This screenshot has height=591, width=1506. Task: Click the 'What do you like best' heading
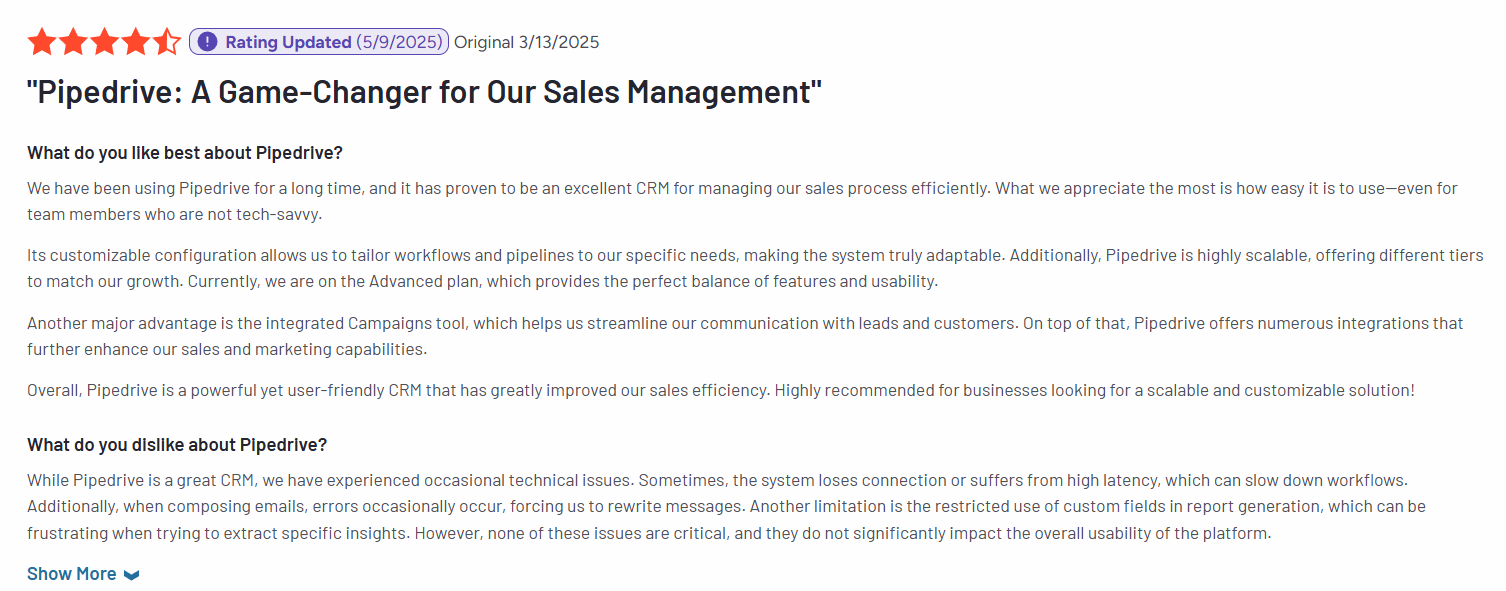click(185, 153)
